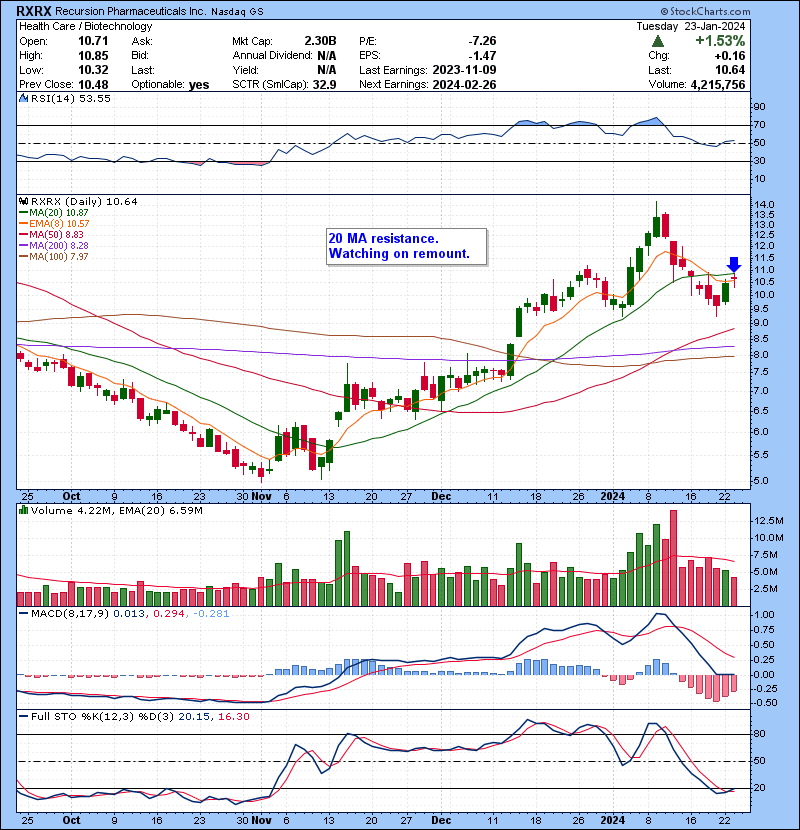The image size is (800, 830).
Task: Click the P/E value -7.26
Action: point(482,41)
